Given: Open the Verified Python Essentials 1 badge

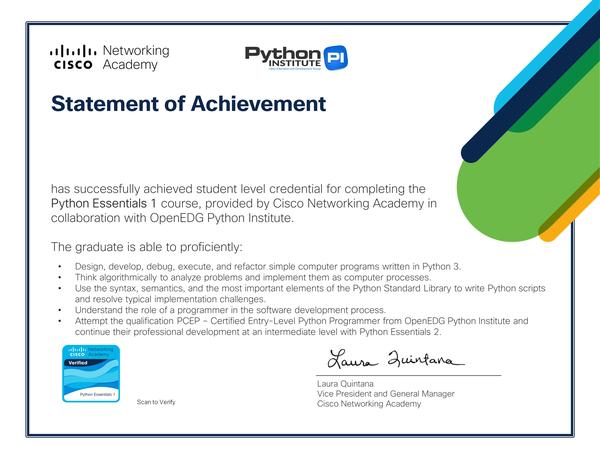Looking at the screenshot, I should [90, 373].
